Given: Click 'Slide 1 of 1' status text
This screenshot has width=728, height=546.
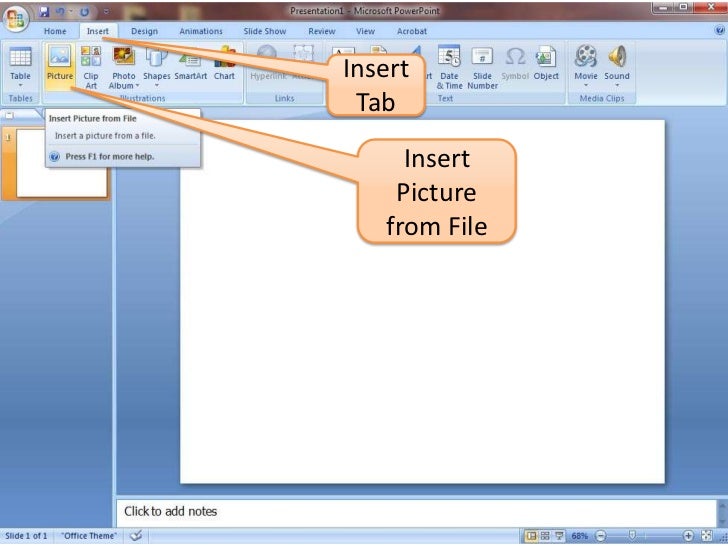Looking at the screenshot, I should click(26, 536).
